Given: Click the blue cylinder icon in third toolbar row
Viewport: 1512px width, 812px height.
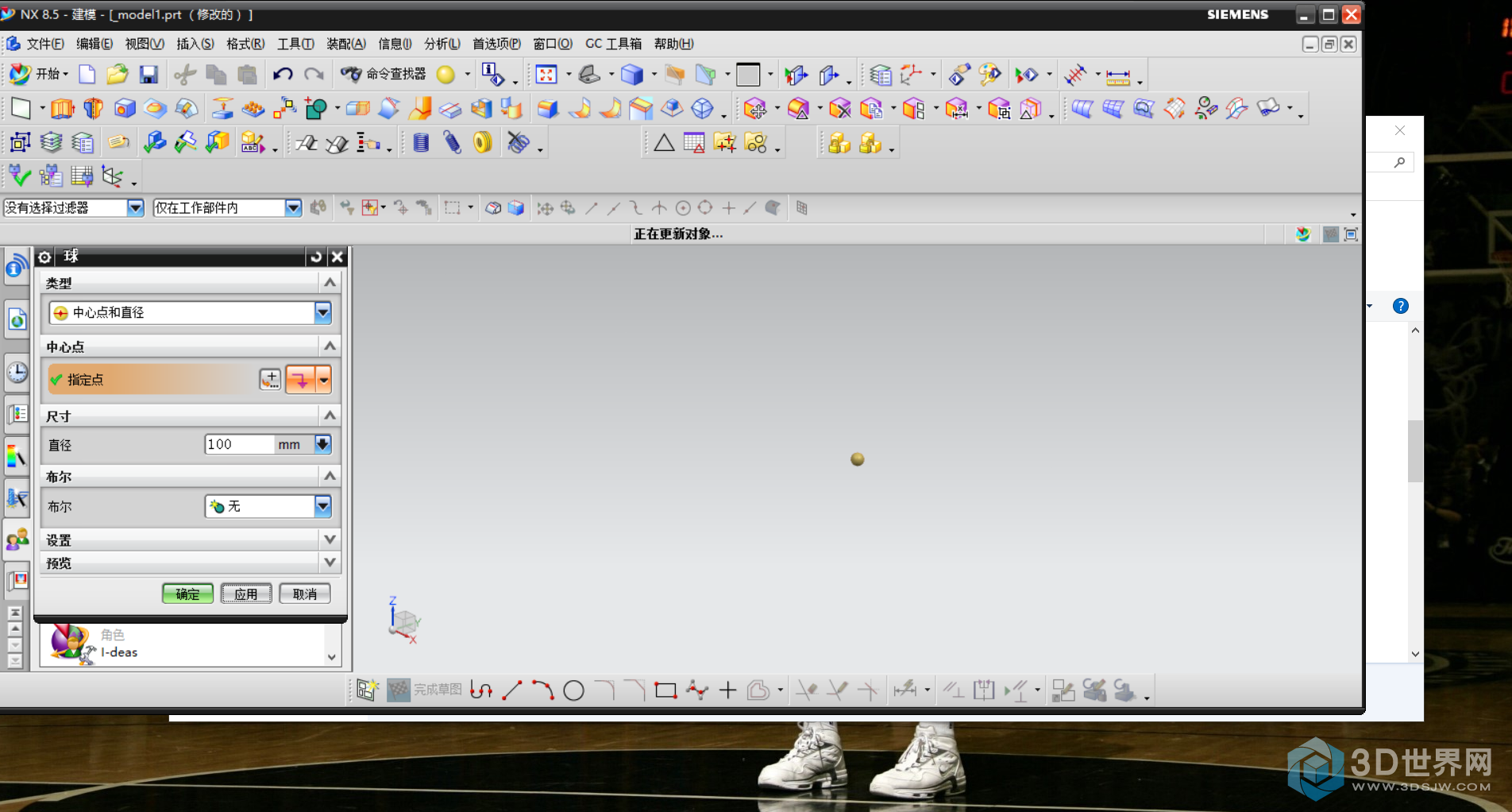Looking at the screenshot, I should click(422, 143).
